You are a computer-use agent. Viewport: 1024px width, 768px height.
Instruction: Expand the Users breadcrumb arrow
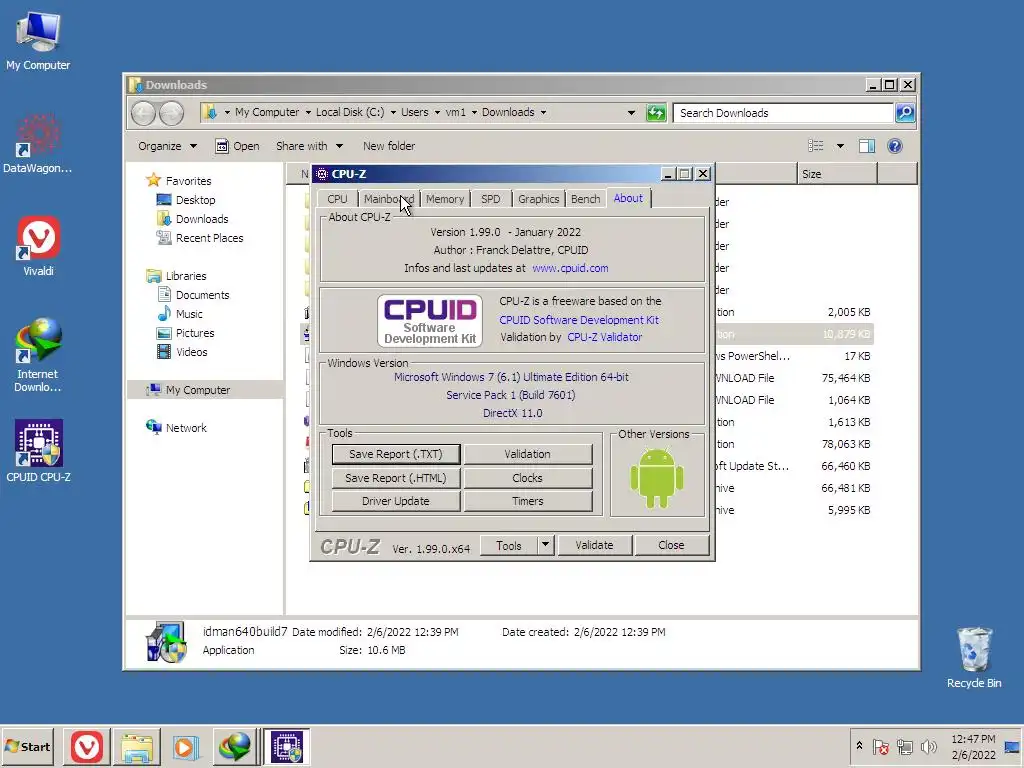pyautogui.click(x=437, y=112)
